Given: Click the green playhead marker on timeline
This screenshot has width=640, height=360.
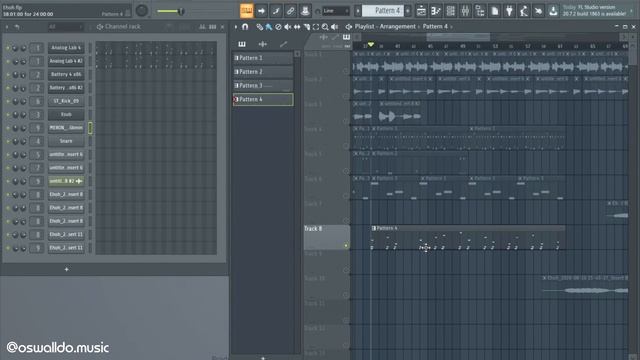Looking at the screenshot, I should (371, 44).
